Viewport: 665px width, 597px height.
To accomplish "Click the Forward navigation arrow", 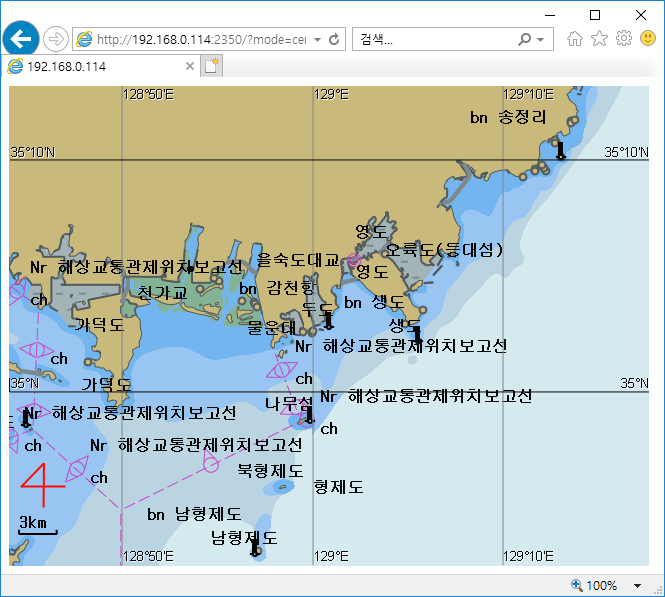I will coord(56,39).
